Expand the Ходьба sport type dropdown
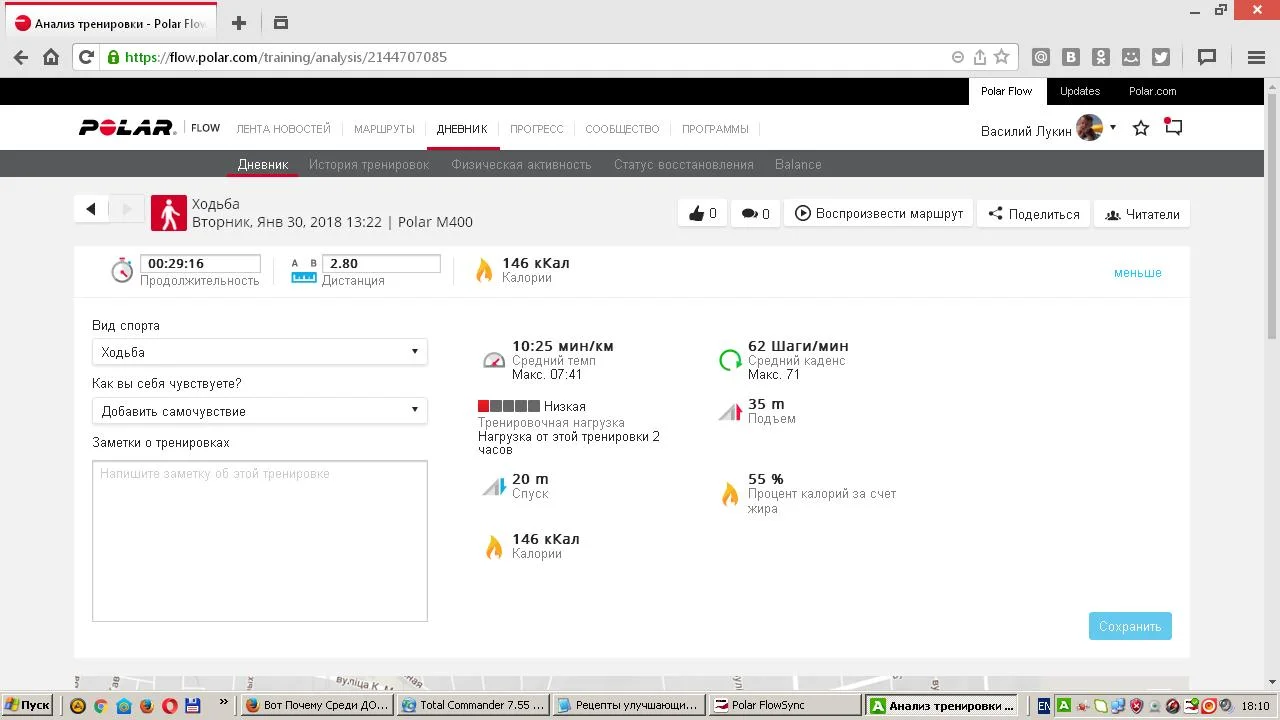 pyautogui.click(x=259, y=352)
